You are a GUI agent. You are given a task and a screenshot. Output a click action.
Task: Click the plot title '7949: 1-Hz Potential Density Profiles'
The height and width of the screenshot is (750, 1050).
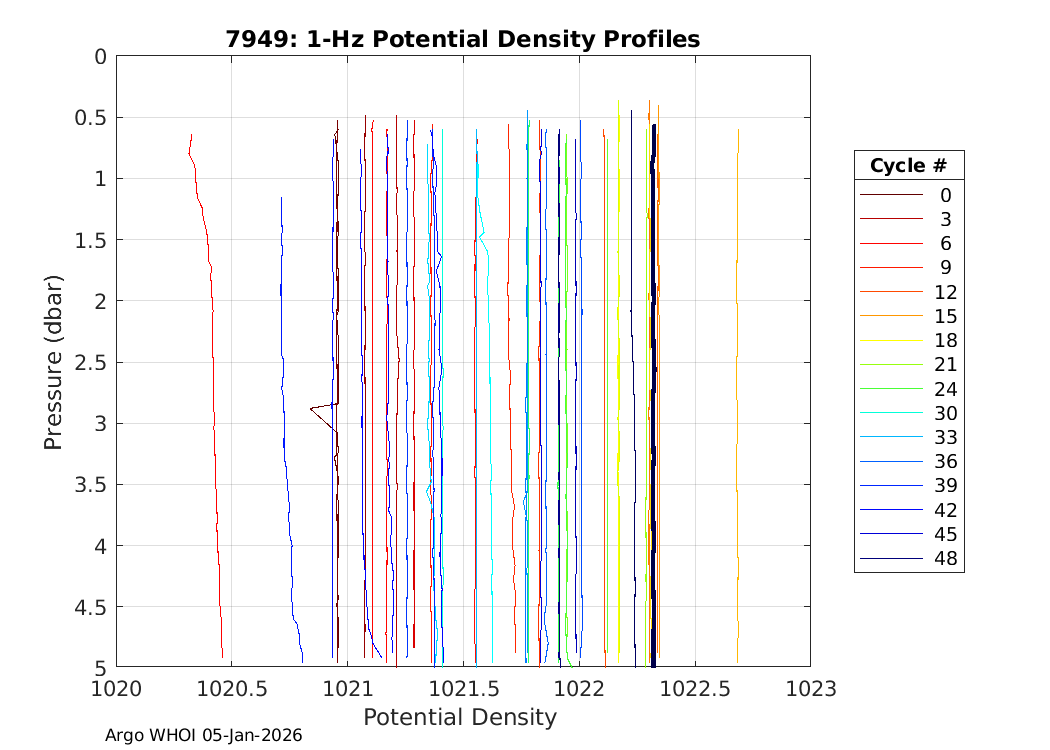click(462, 39)
